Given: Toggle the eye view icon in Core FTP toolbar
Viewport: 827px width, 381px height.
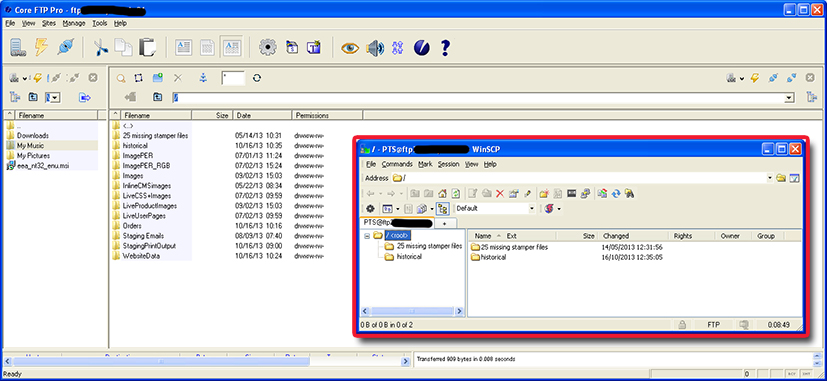Looking at the screenshot, I should click(350, 48).
